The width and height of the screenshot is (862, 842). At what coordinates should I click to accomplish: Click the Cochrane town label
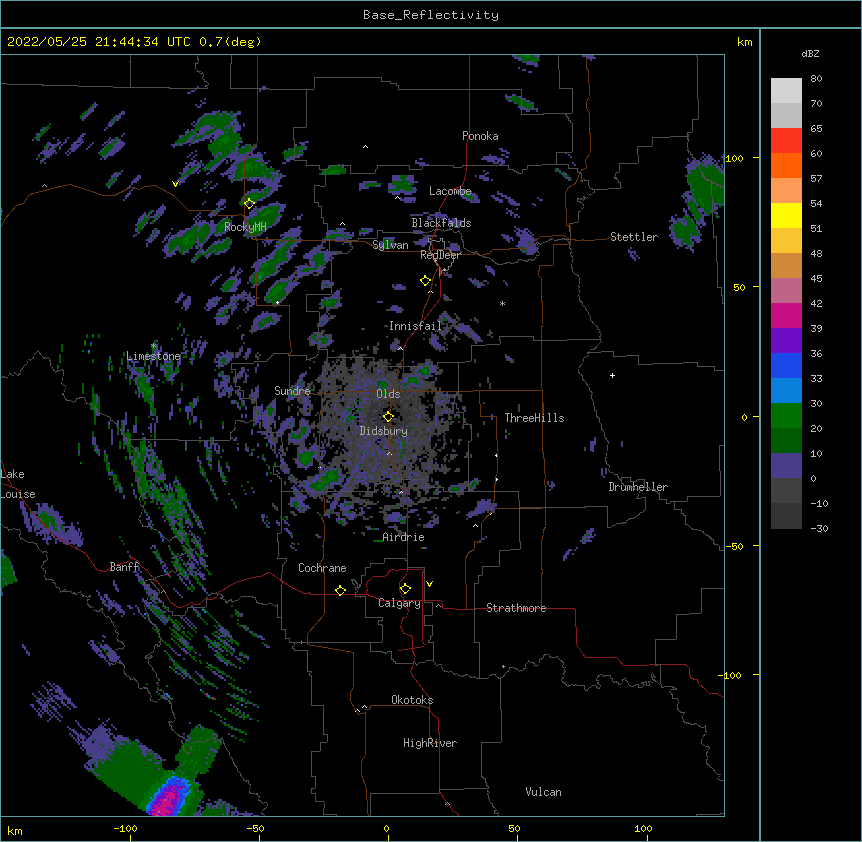pos(322,568)
